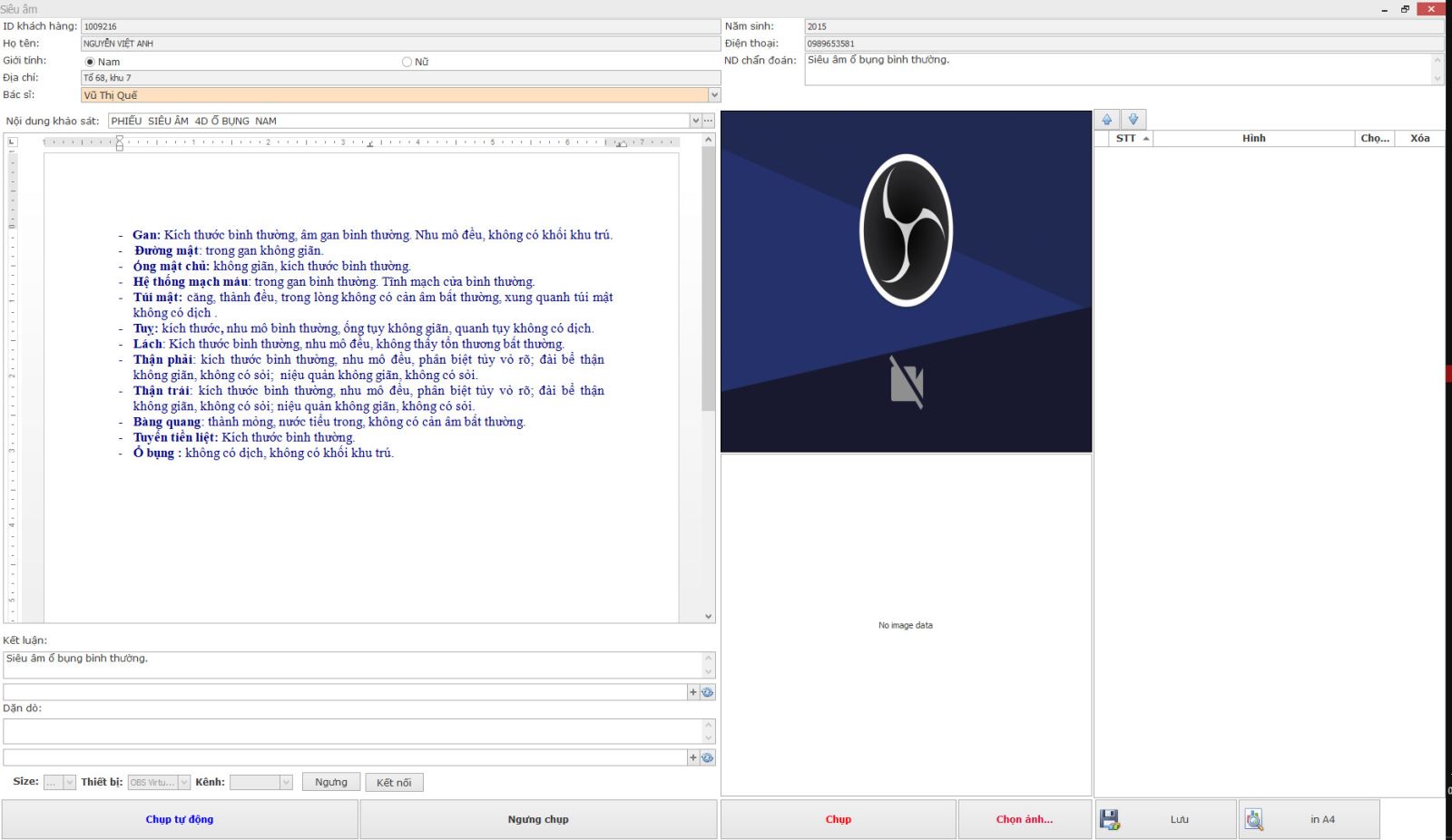
Task: Click the Chọ... column header
Action: 1375,139
